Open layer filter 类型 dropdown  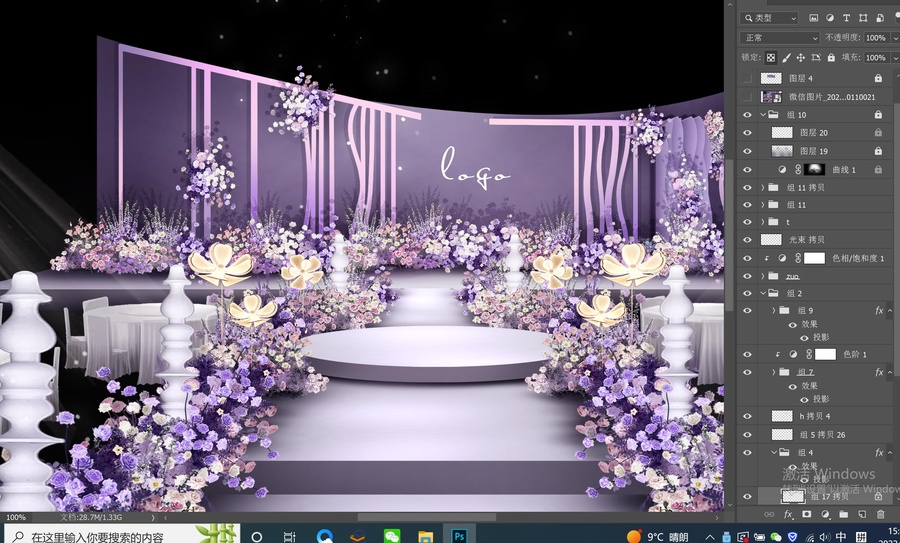pyautogui.click(x=769, y=18)
